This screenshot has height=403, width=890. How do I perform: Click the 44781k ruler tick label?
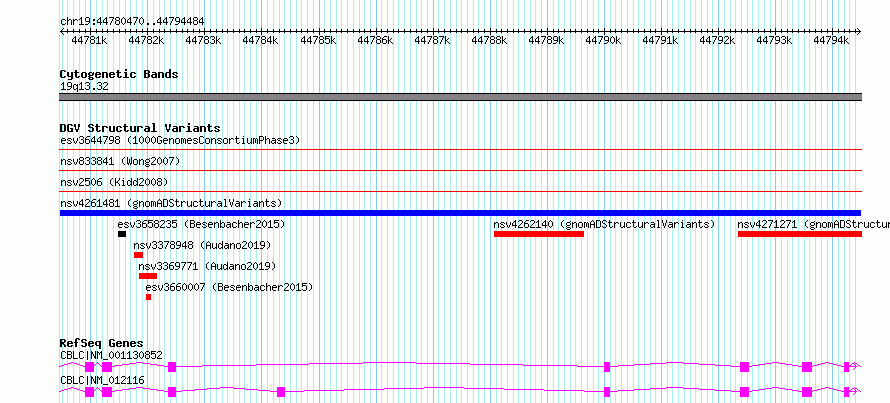[90, 40]
